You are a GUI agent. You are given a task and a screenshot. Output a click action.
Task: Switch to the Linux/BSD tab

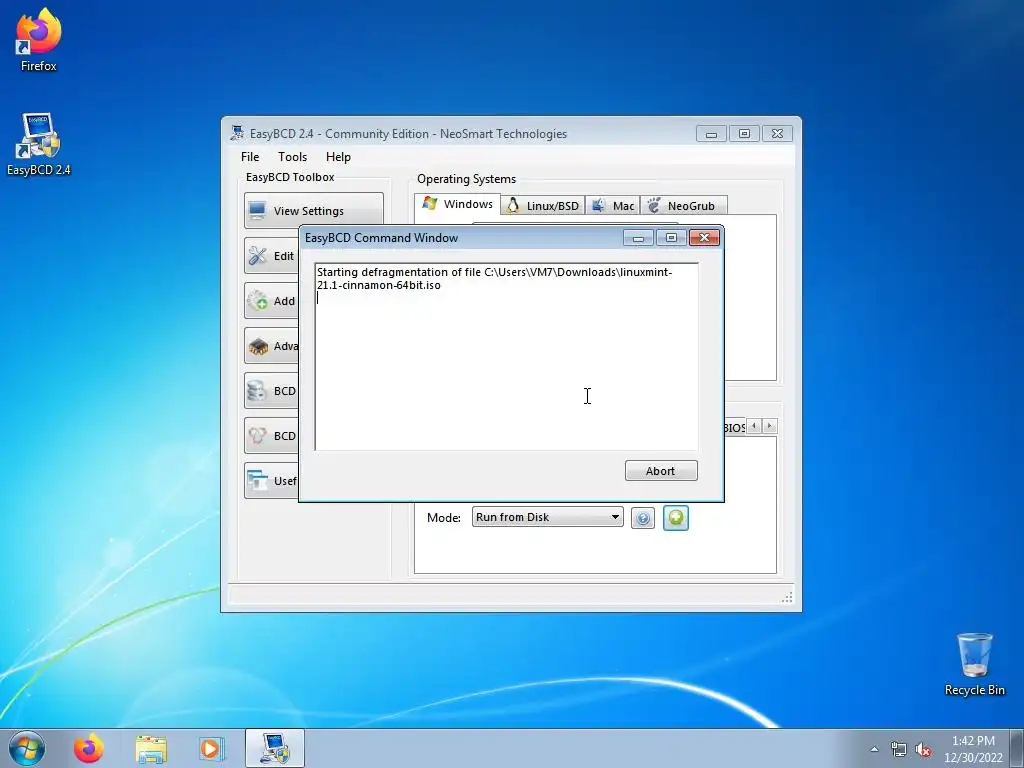543,206
